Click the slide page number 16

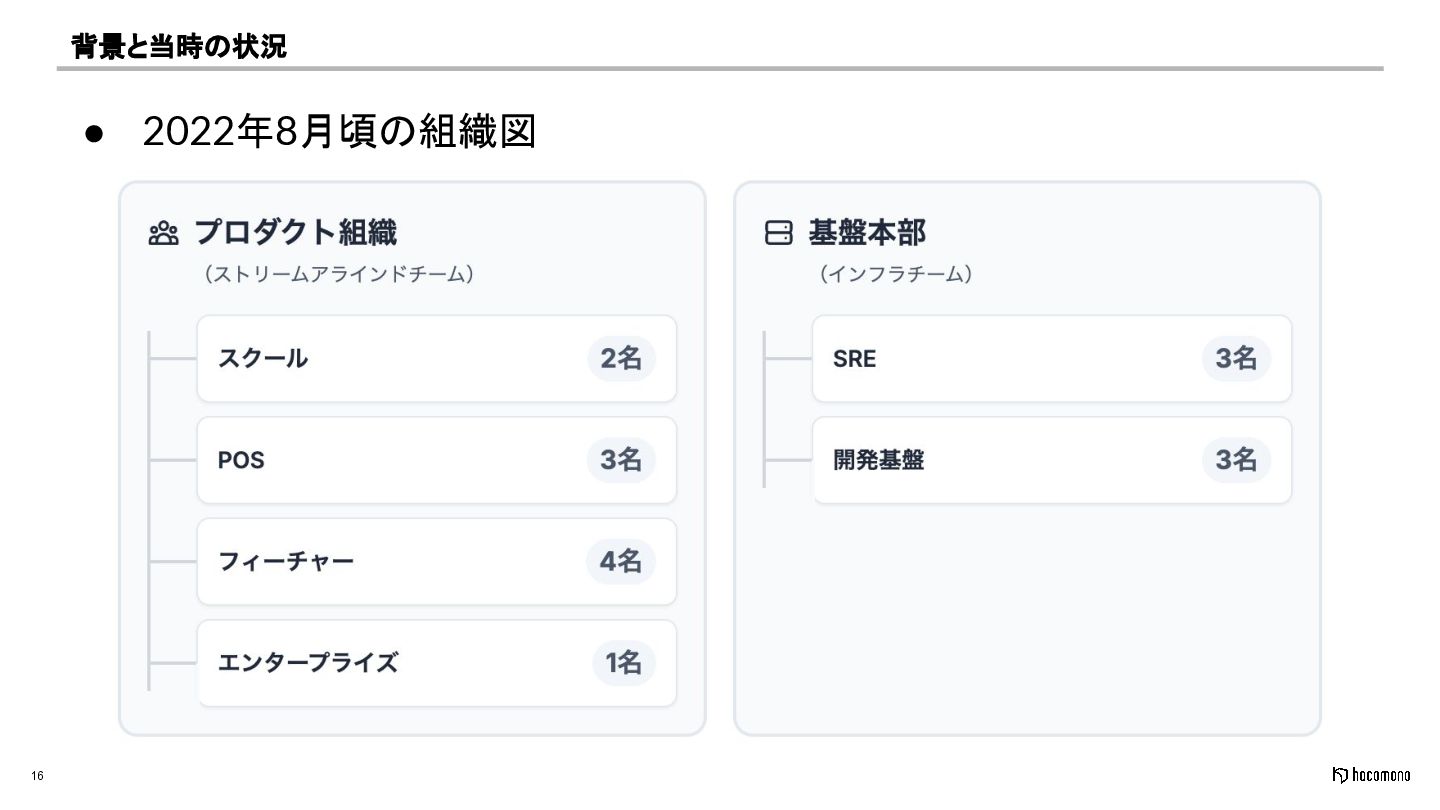(37, 777)
